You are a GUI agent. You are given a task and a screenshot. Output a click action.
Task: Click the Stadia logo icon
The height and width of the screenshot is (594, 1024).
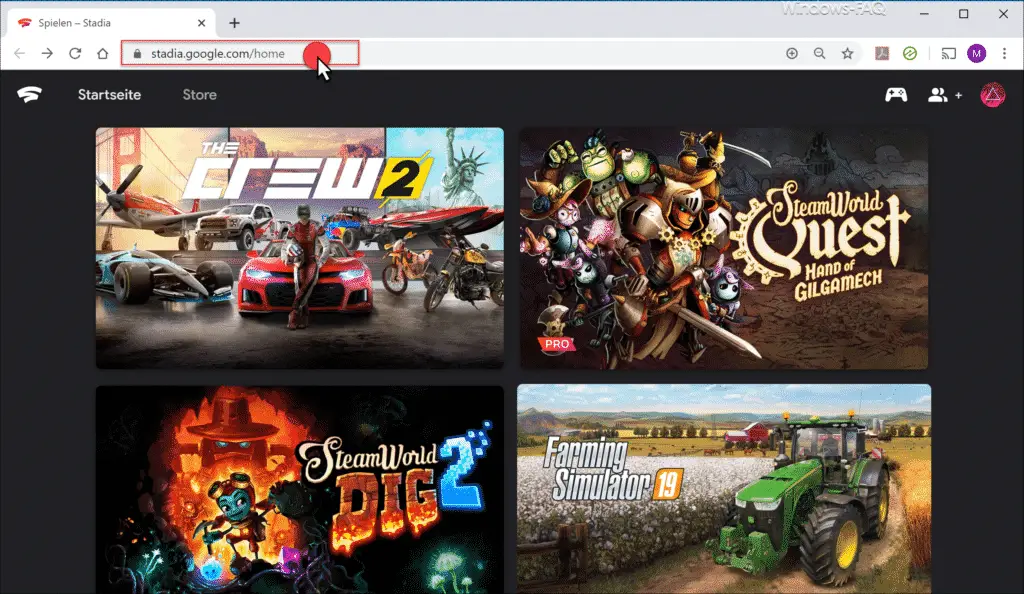tap(29, 95)
